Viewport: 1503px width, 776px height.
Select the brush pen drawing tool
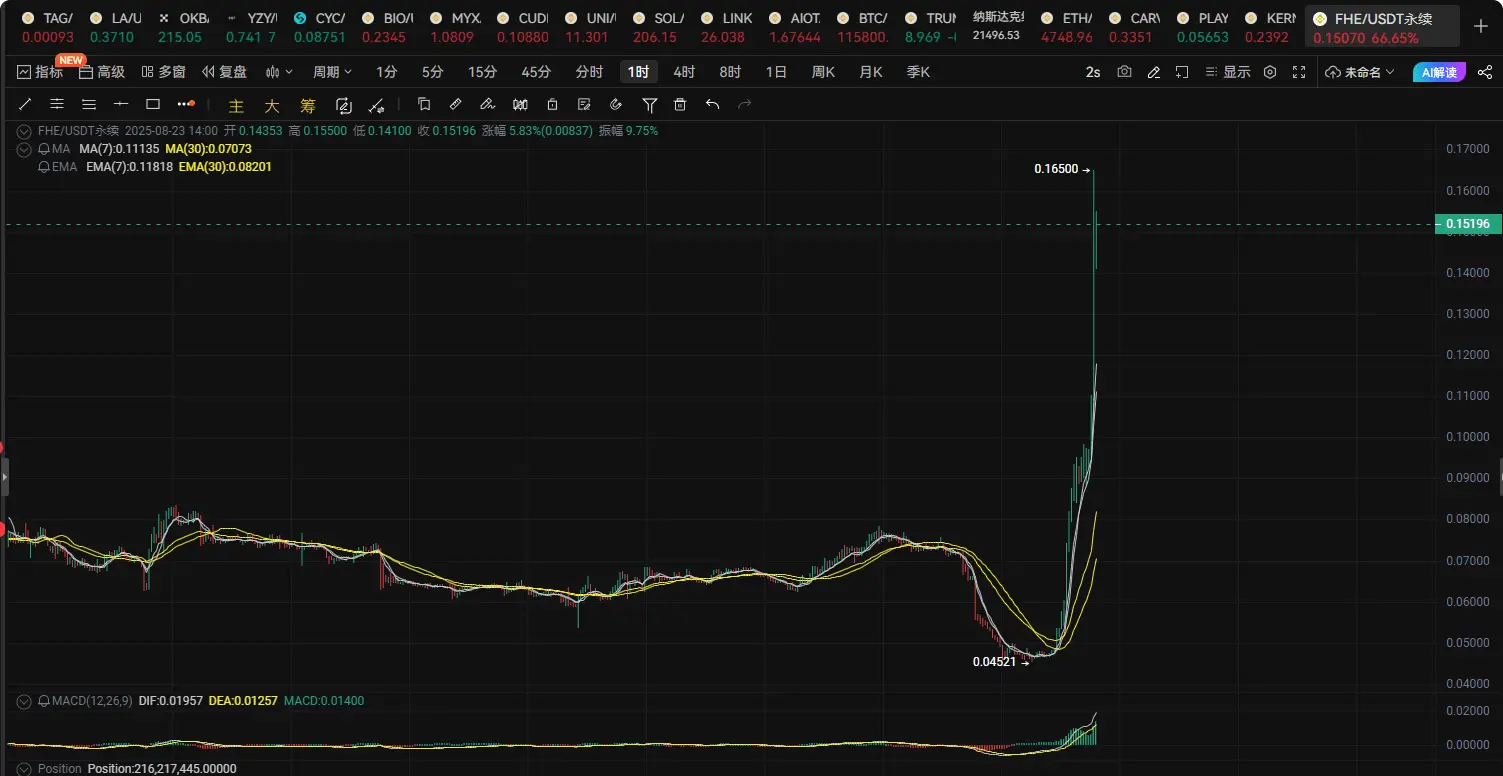487,104
